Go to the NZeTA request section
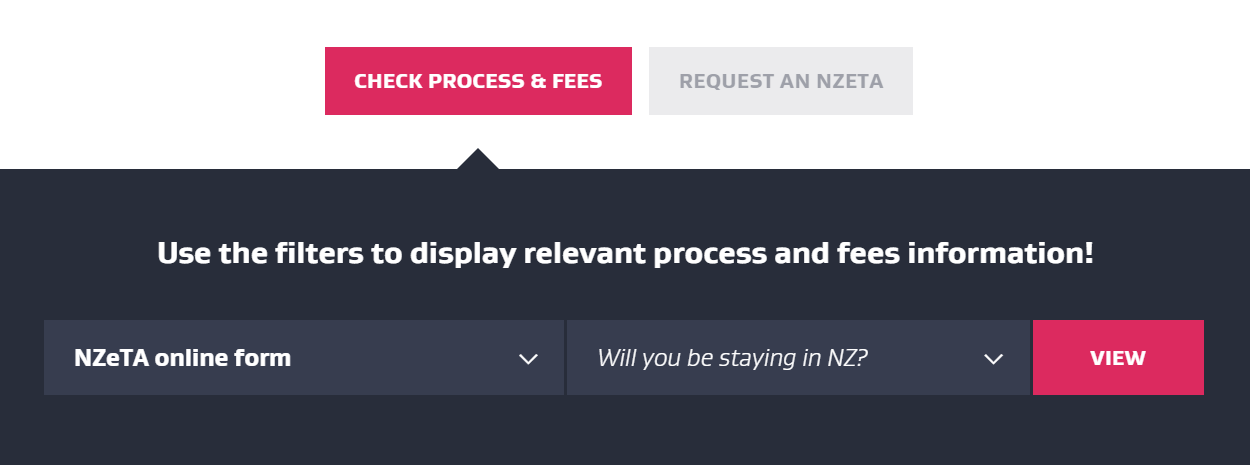1250x465 pixels. pyautogui.click(x=780, y=81)
